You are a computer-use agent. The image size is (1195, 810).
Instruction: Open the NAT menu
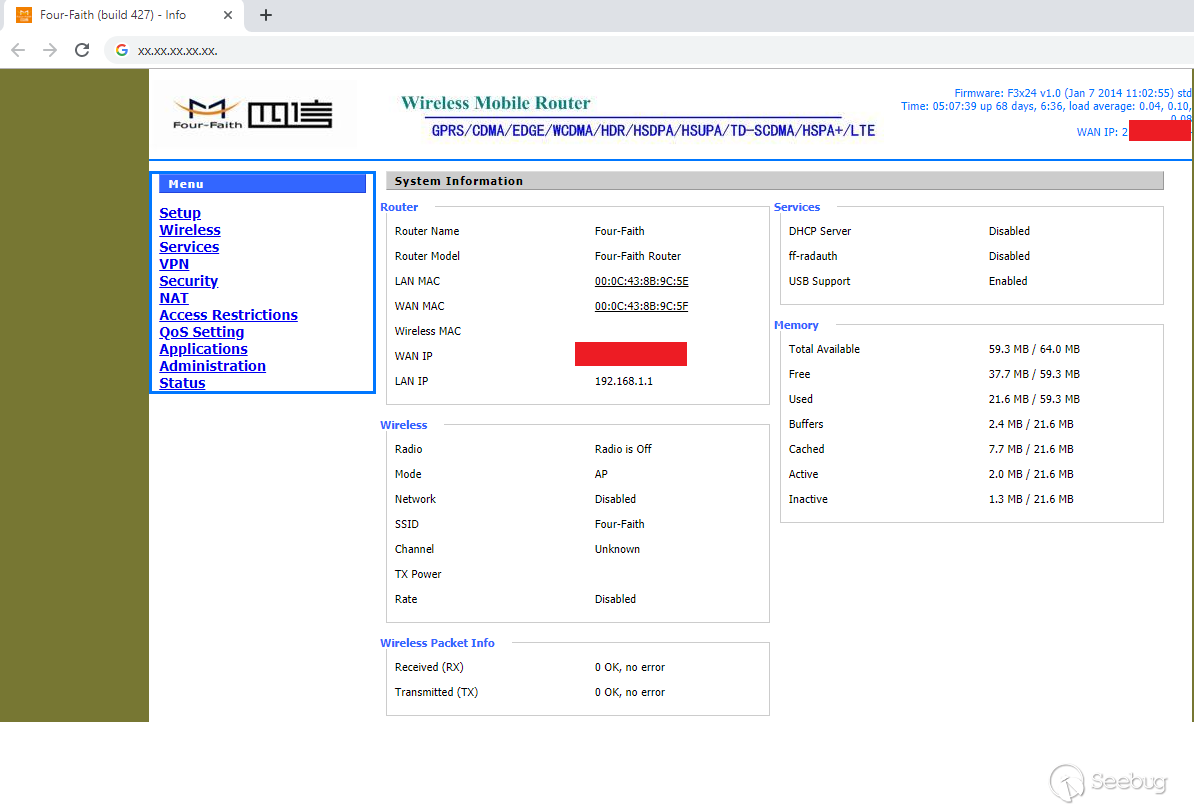(x=174, y=298)
